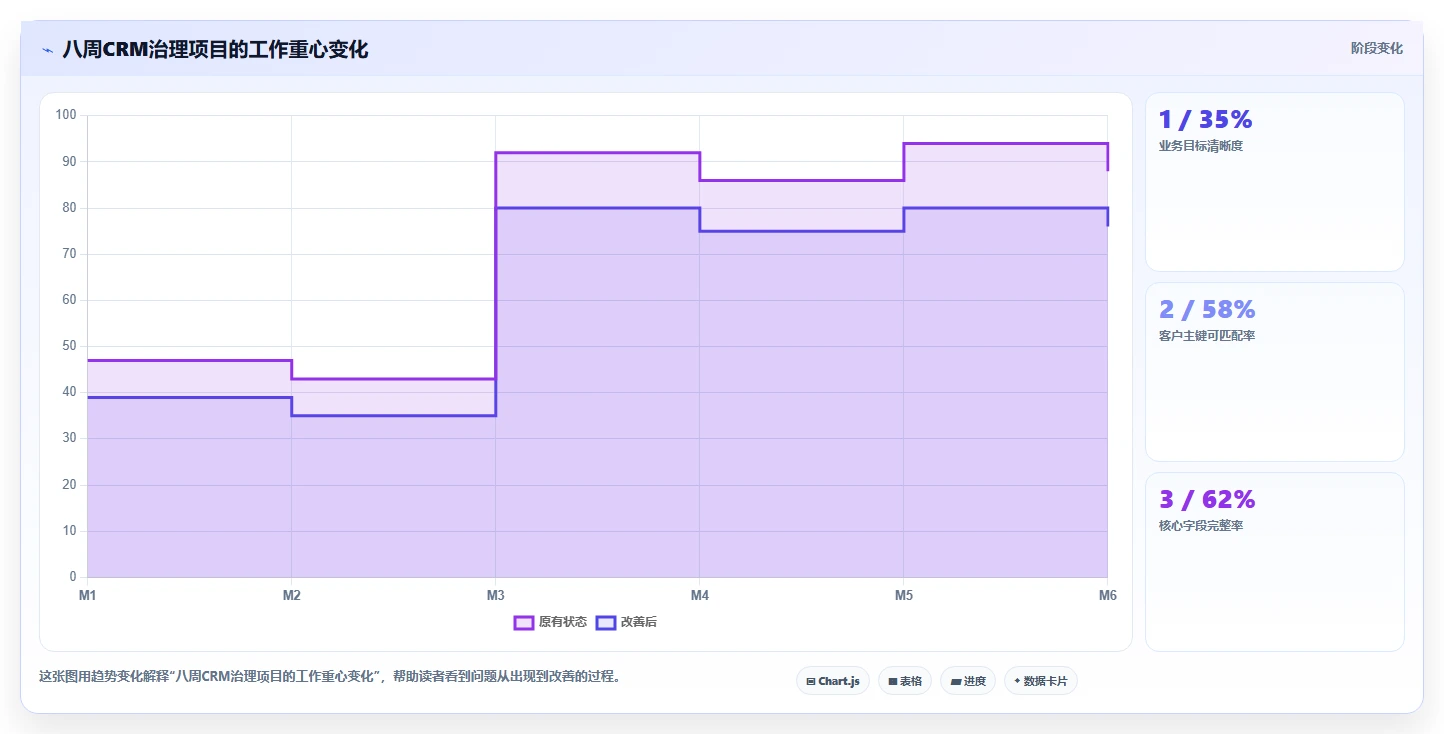Click the 3 / 62% card value

pyautogui.click(x=1207, y=499)
